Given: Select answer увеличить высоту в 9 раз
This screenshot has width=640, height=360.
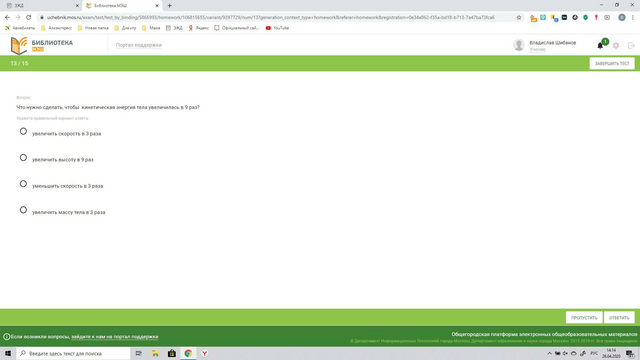Looking at the screenshot, I should 23,158.
